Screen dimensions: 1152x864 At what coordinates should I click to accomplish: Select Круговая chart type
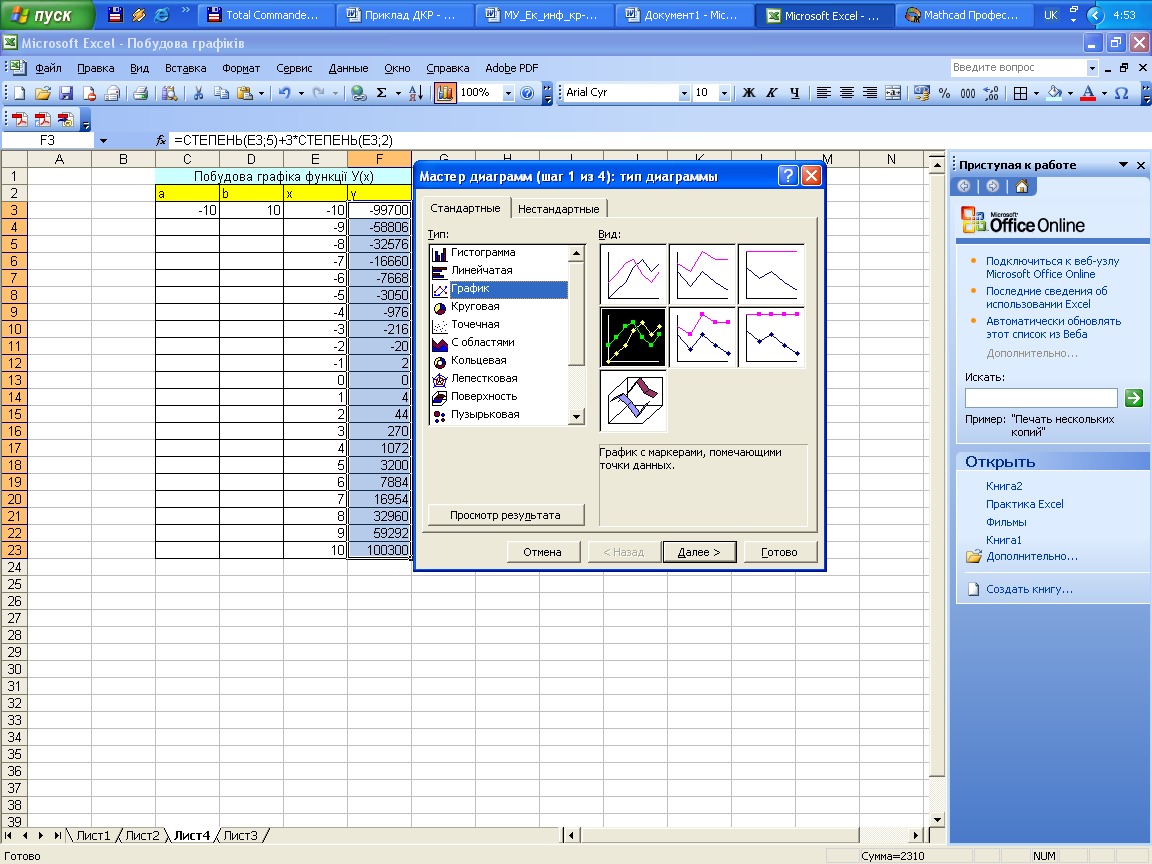pos(475,306)
